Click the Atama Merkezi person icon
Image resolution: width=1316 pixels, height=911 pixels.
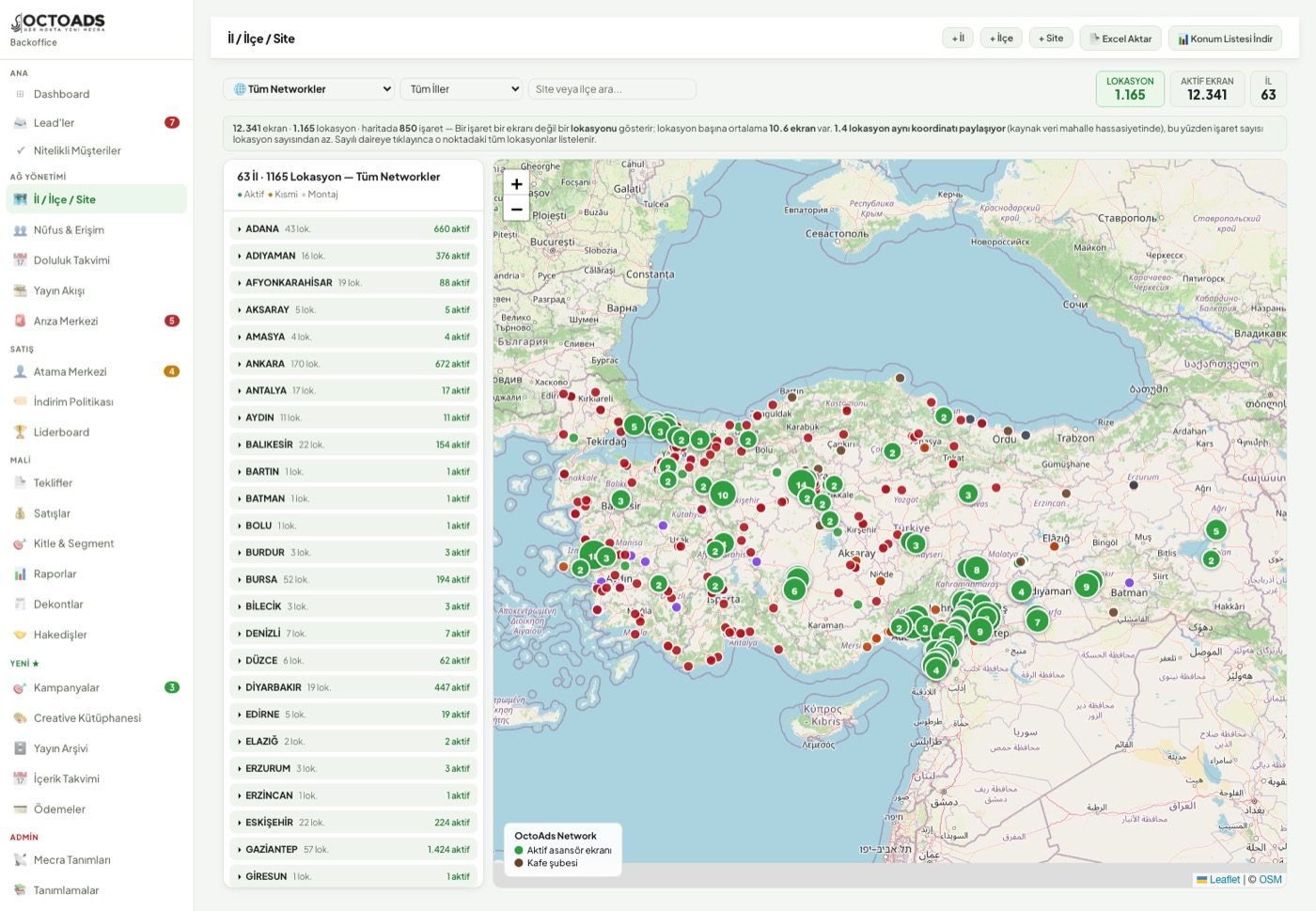tap(20, 371)
